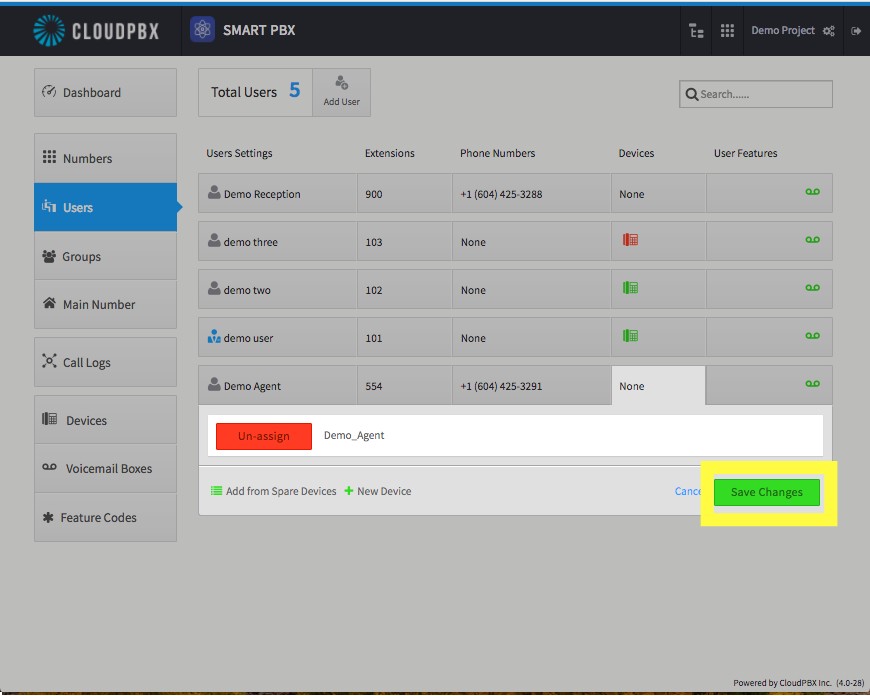Viewport: 870px width, 696px height.
Task: Click the logout icon in top bar
Action: pyautogui.click(x=856, y=31)
